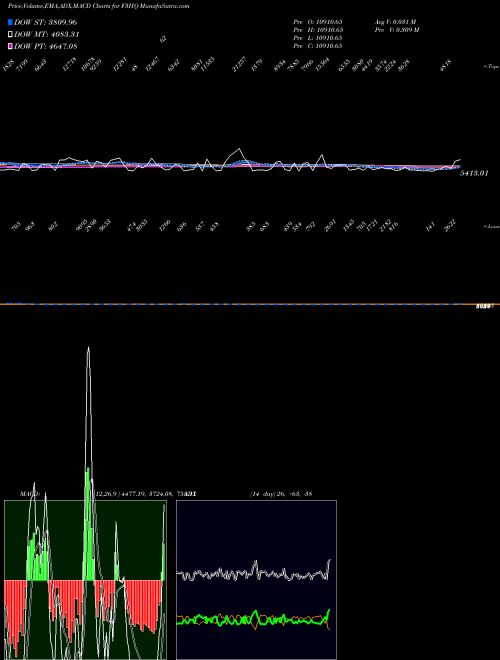Click the Pre V: 0.309 M value
The width and height of the screenshot is (500, 660).
397,30
